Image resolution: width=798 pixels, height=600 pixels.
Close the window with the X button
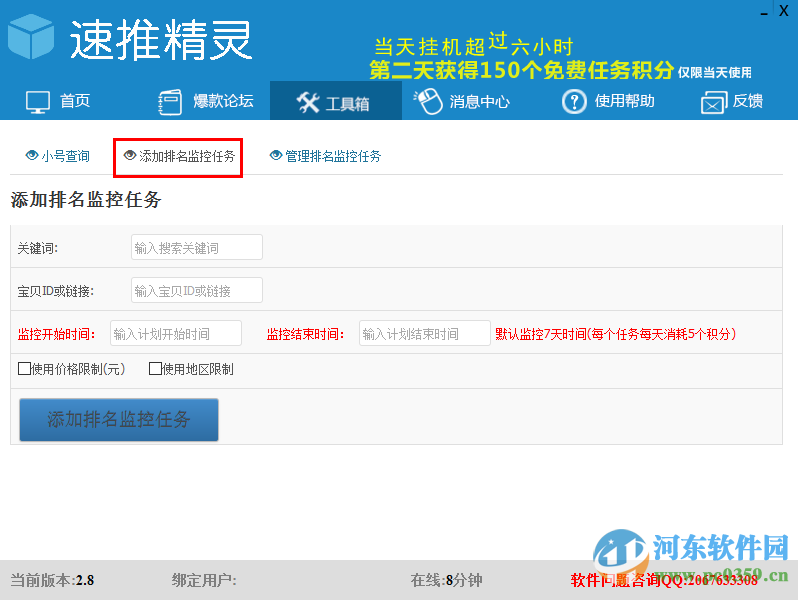click(784, 11)
